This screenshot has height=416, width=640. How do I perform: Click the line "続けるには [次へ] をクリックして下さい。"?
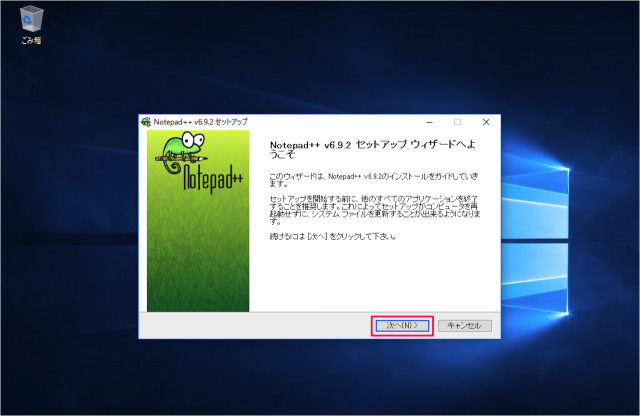tap(333, 236)
